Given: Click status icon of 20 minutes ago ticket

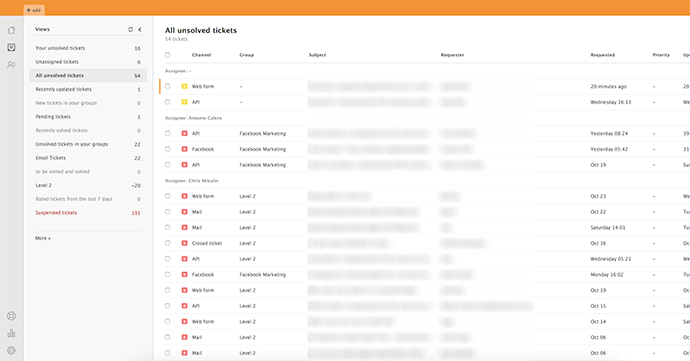Looking at the screenshot, I should pos(184,86).
